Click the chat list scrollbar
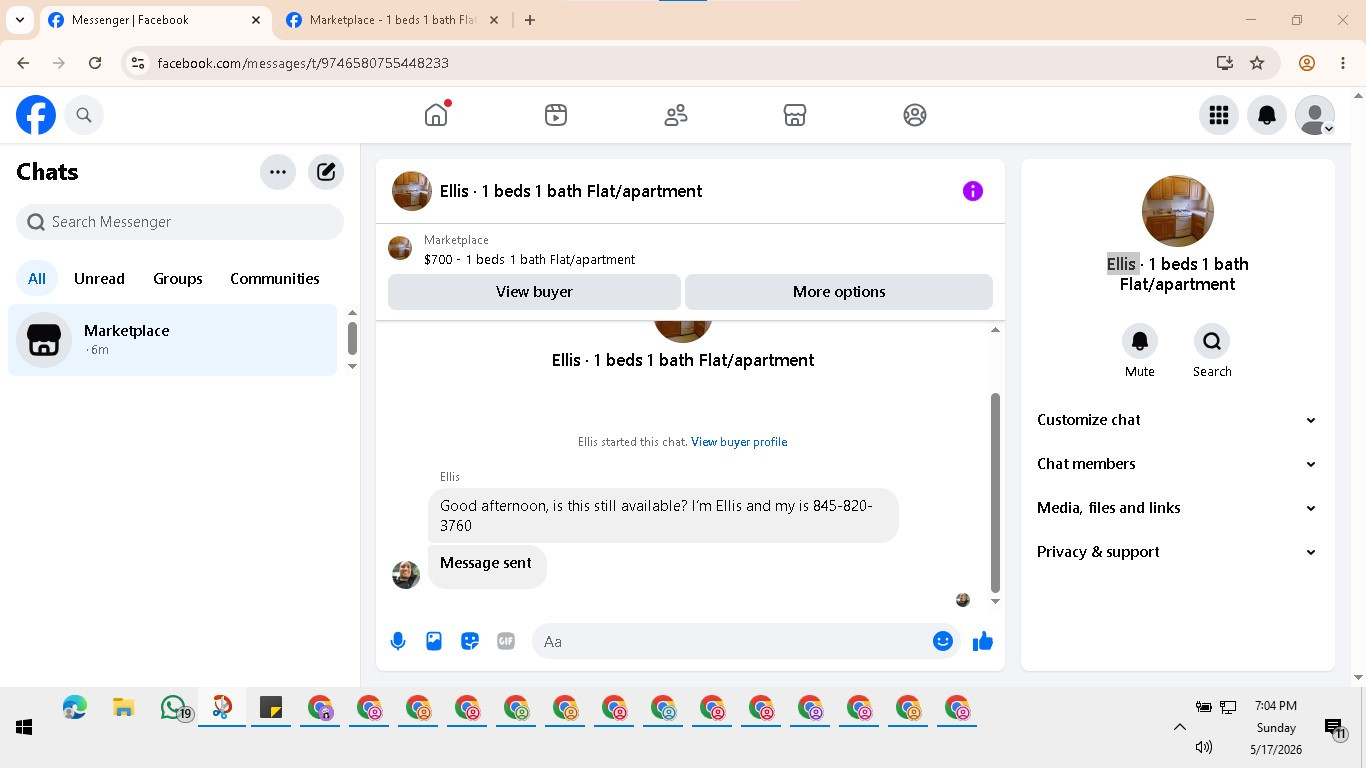The height and width of the screenshot is (768, 1366). [352, 339]
